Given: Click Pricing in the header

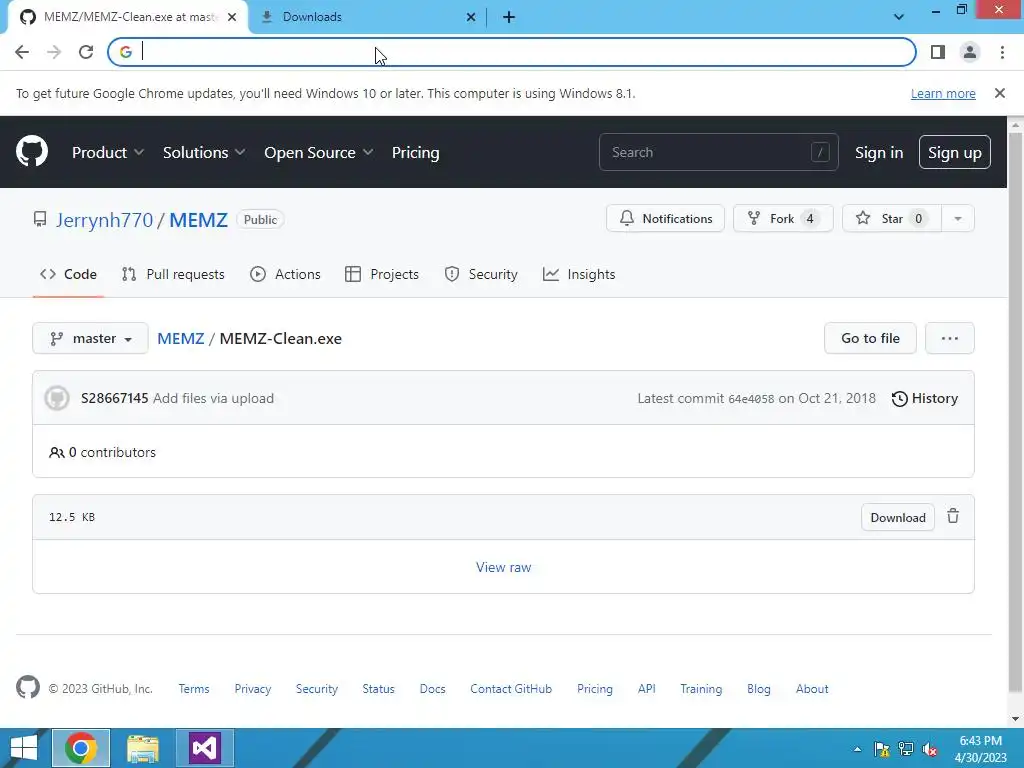Looking at the screenshot, I should (415, 152).
